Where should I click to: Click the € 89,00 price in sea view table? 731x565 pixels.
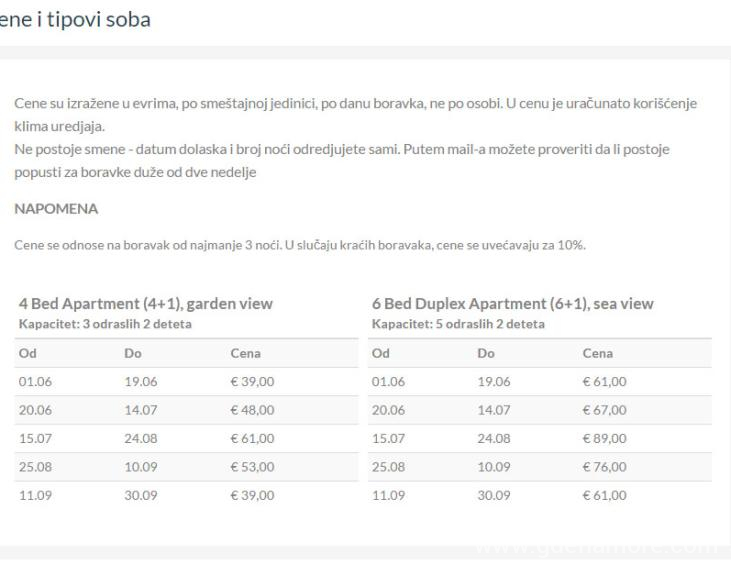coord(604,438)
